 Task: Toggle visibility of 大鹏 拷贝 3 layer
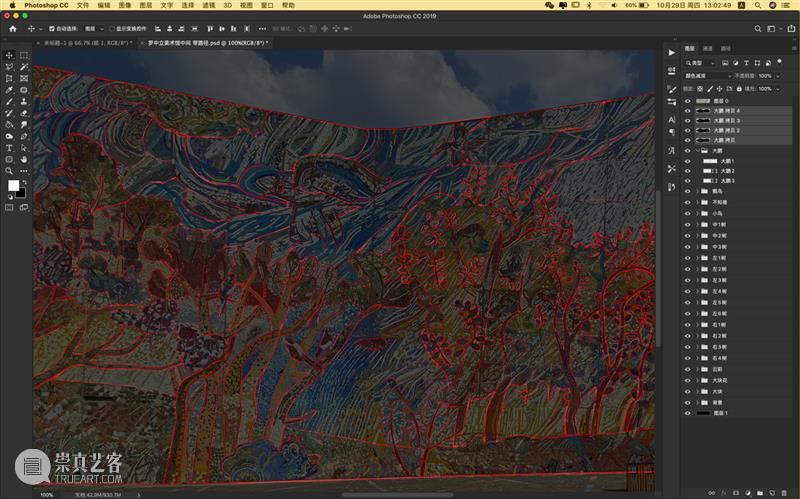pos(687,120)
